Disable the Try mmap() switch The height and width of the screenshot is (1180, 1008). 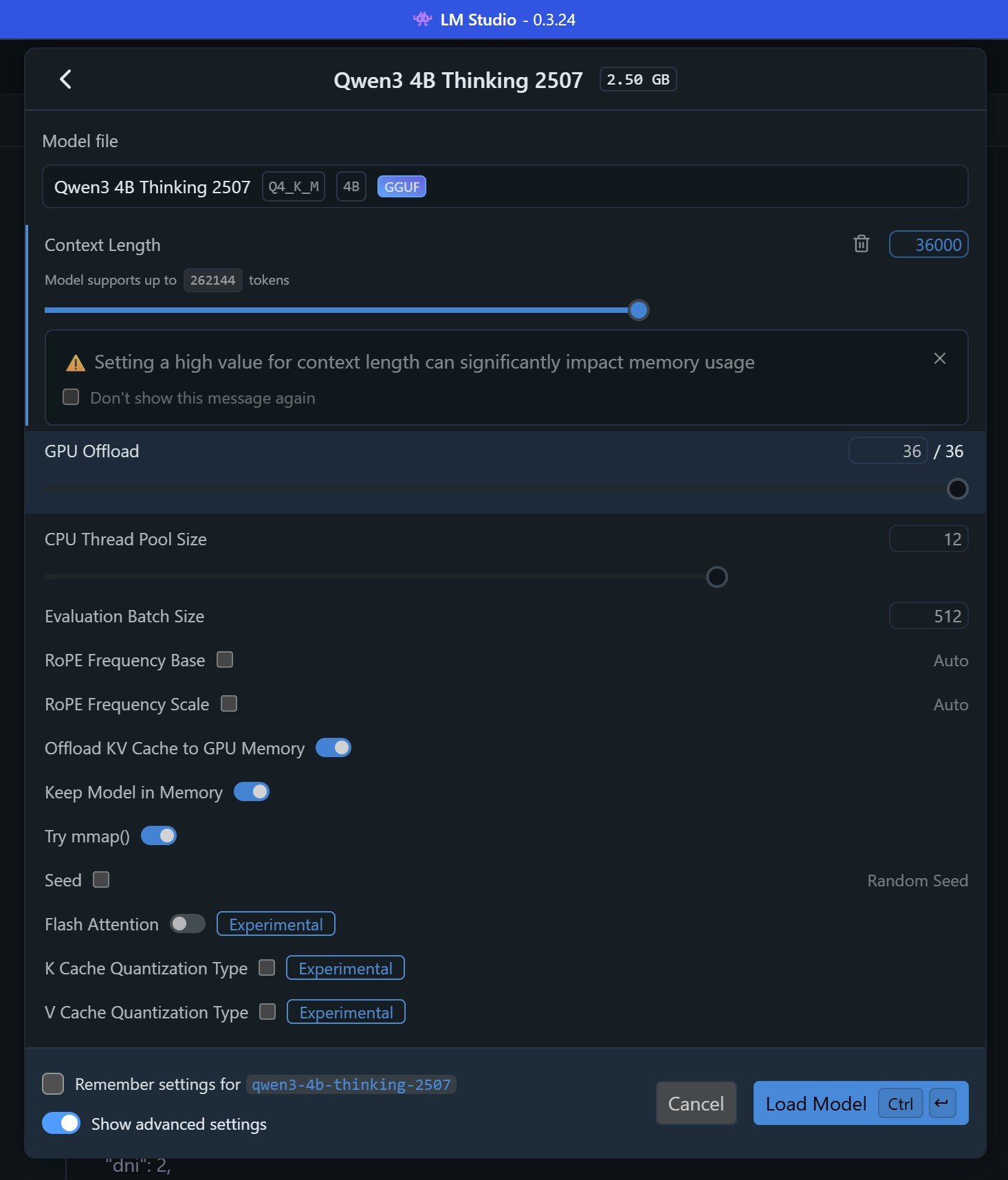coord(159,835)
